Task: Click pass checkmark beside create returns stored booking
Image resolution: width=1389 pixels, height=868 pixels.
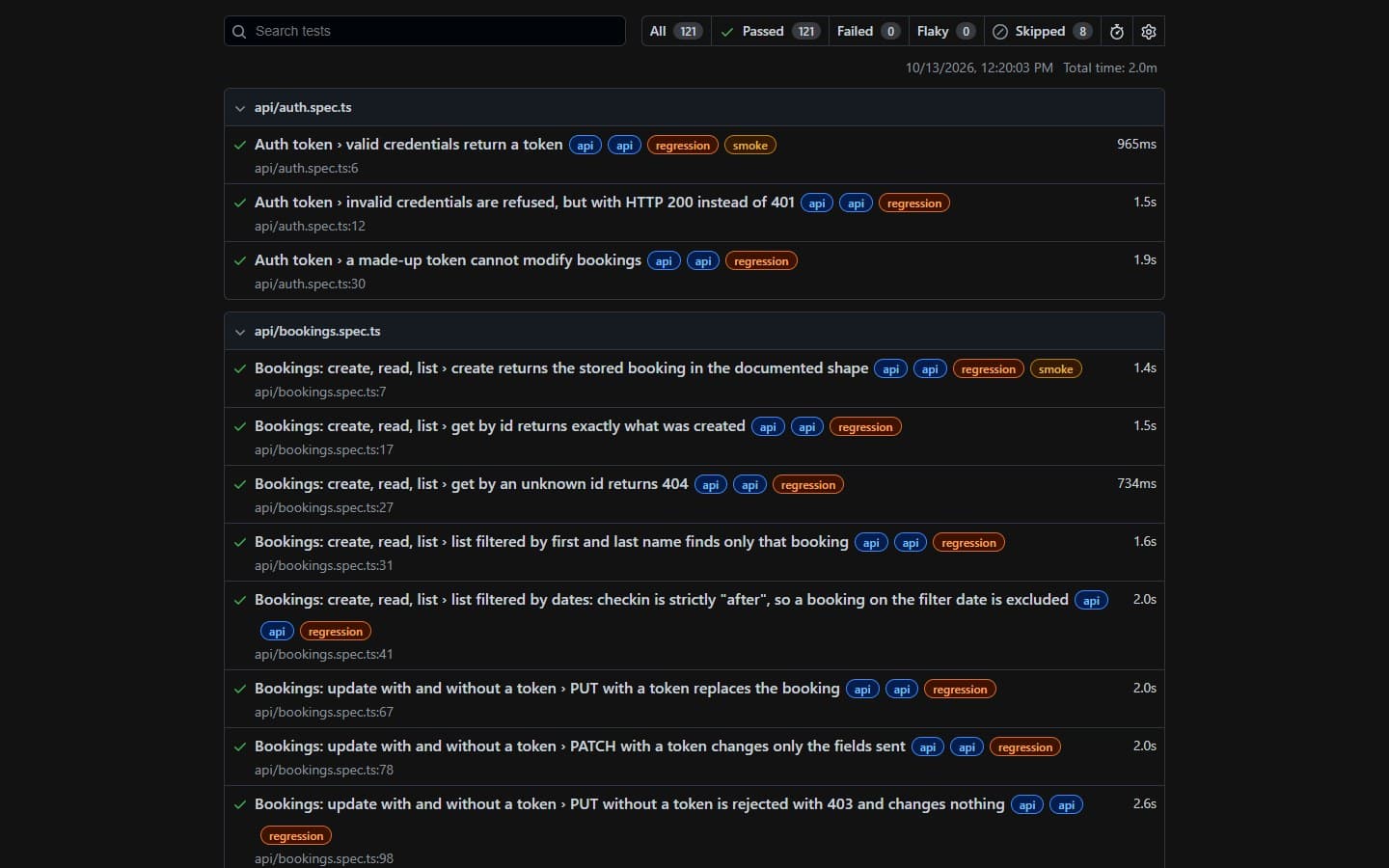Action: tap(240, 368)
